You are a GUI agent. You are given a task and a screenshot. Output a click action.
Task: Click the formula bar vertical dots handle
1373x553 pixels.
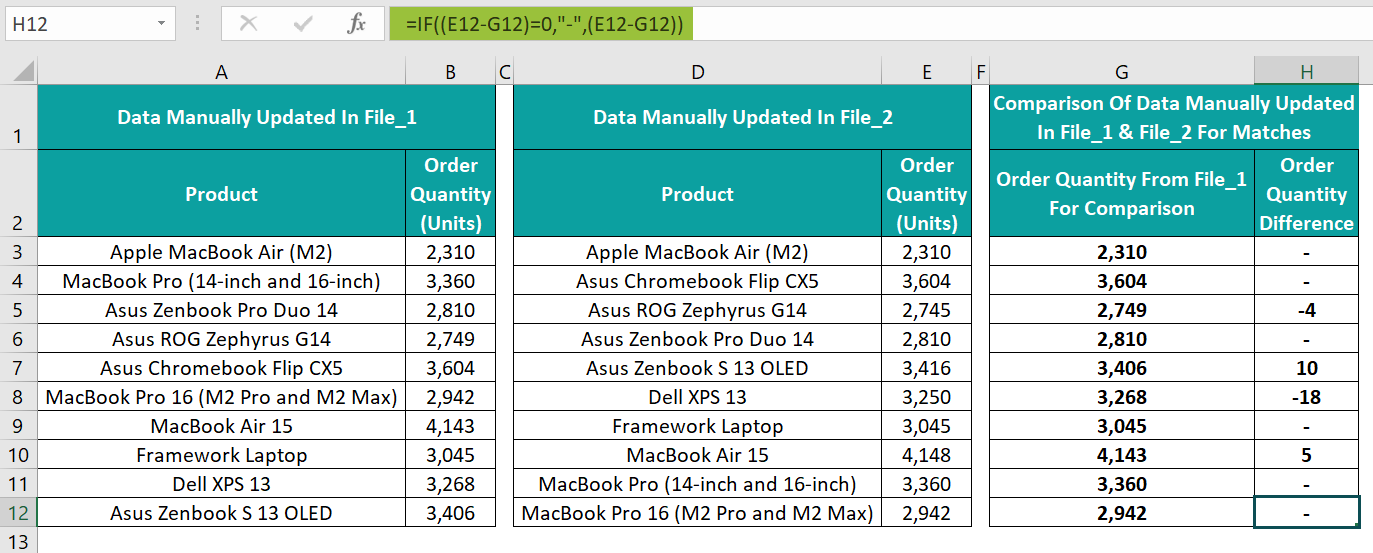198,23
